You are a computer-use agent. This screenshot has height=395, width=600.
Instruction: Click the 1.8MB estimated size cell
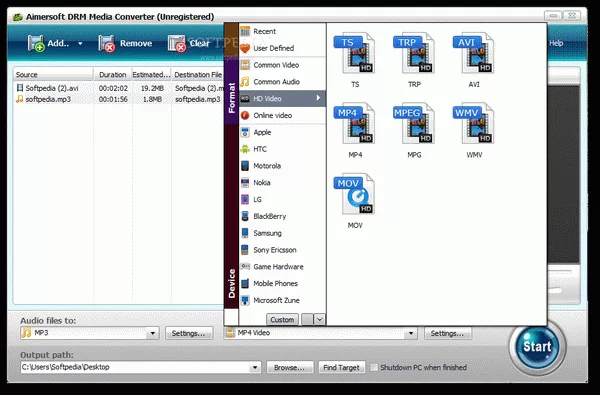tap(152, 99)
